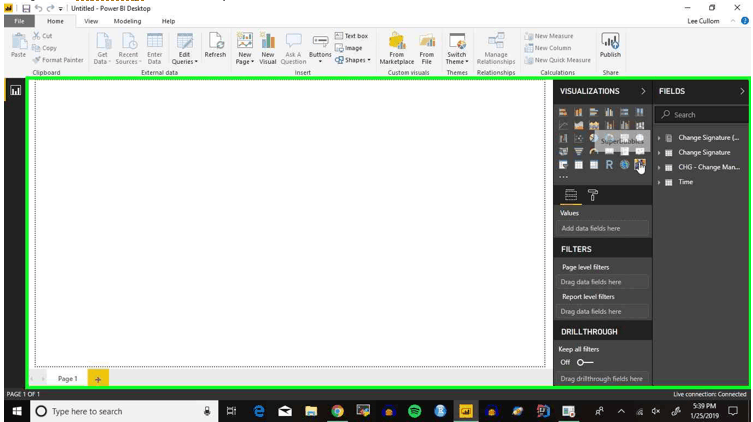Click the New Visual button
Viewport: 753px width, 422px height.
coord(267,48)
